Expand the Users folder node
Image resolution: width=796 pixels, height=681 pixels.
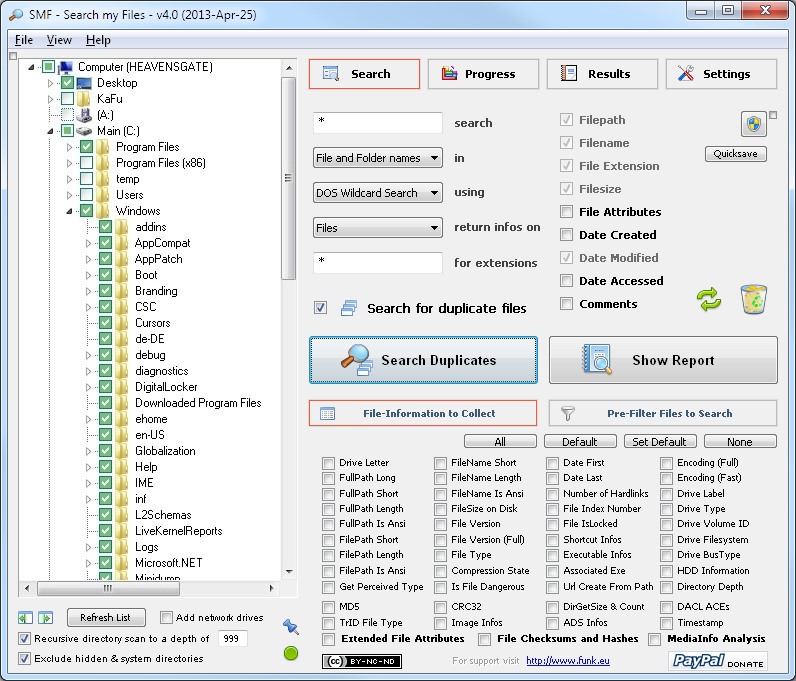click(x=70, y=195)
